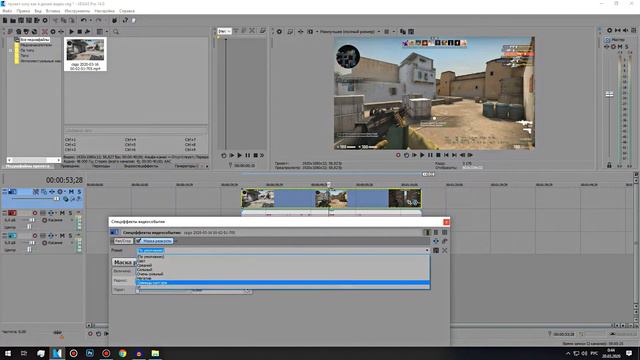Mute the second audio track
This screenshot has width=640, height=360.
tap(62, 236)
